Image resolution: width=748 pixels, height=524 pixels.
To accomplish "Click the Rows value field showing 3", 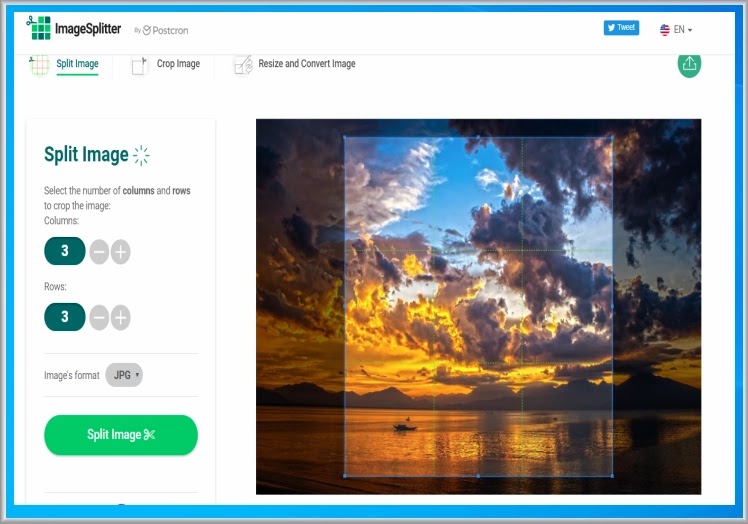I will coord(65,317).
